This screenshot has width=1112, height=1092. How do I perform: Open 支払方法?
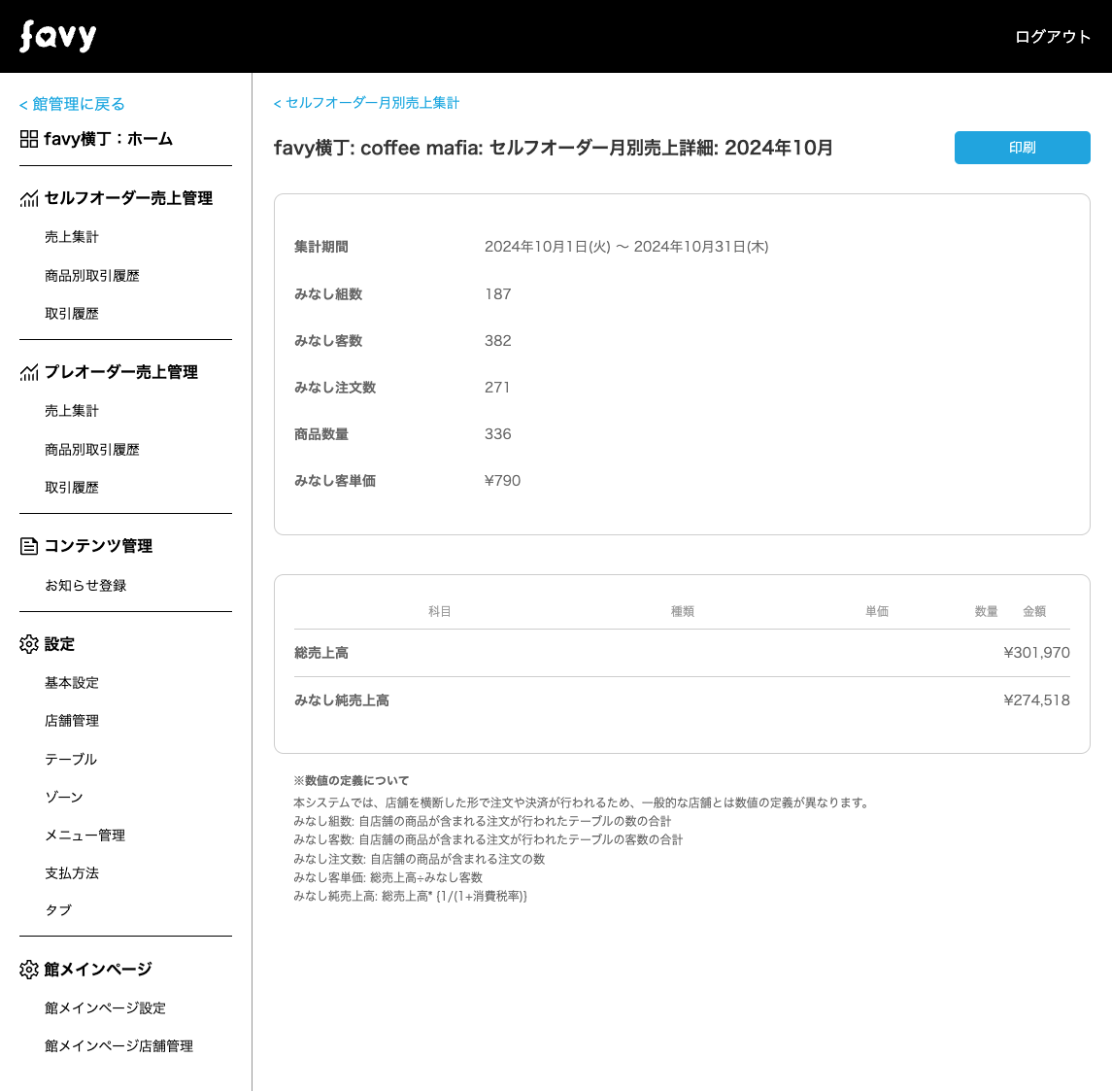(x=72, y=873)
